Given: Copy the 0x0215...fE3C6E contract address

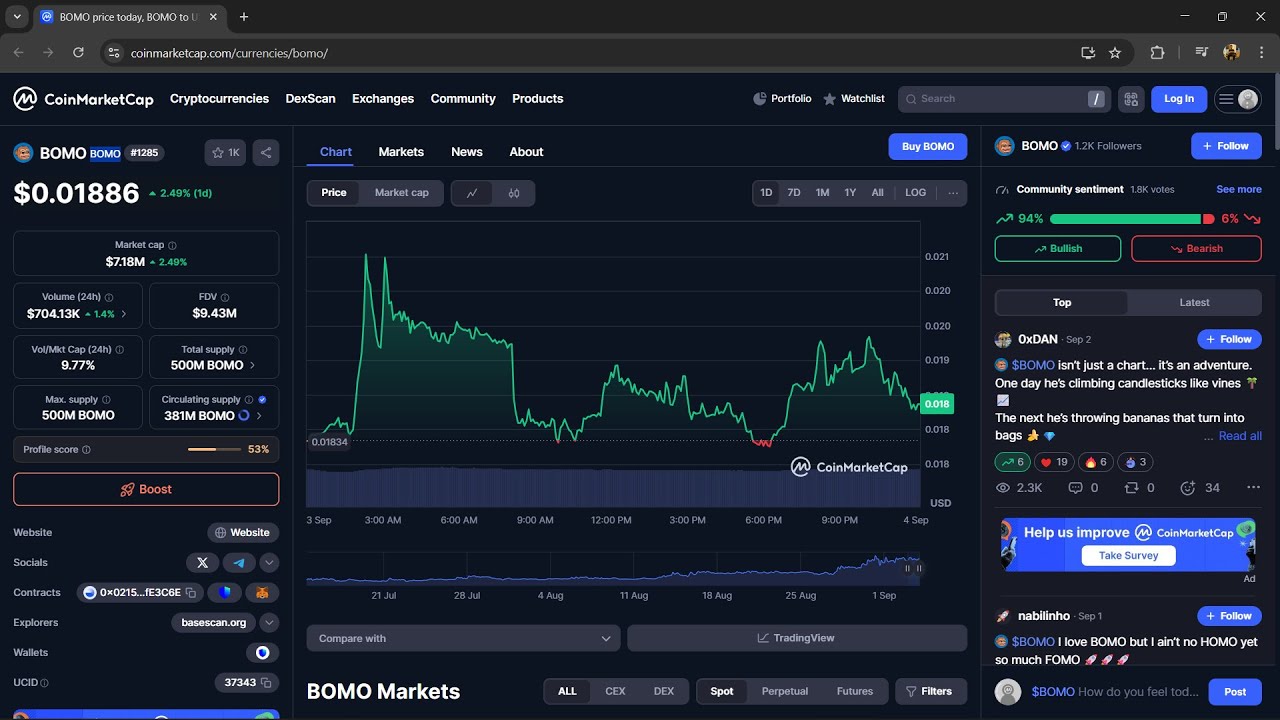Looking at the screenshot, I should 190,593.
